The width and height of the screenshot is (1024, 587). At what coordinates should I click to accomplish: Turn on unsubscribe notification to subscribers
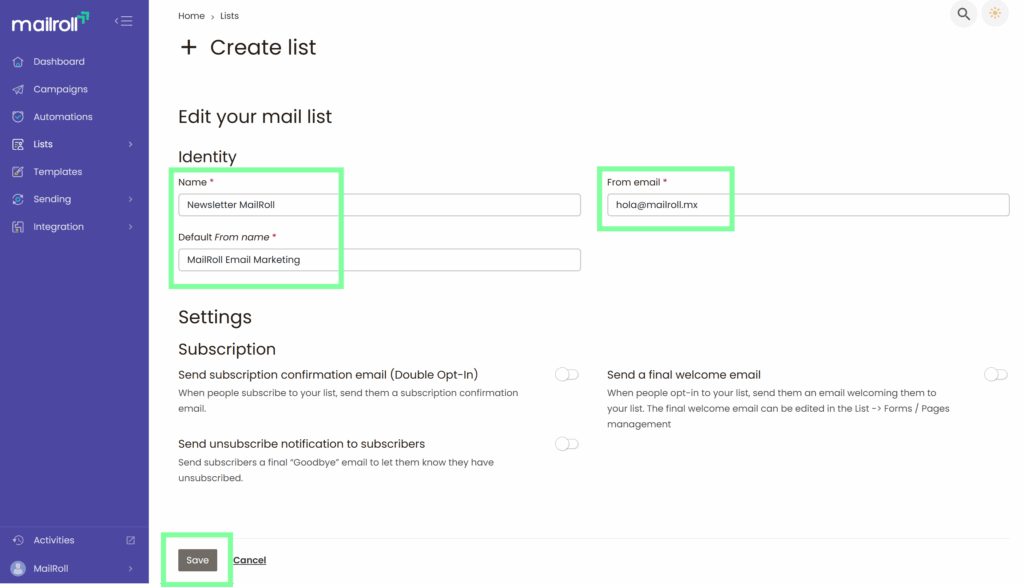(x=566, y=444)
